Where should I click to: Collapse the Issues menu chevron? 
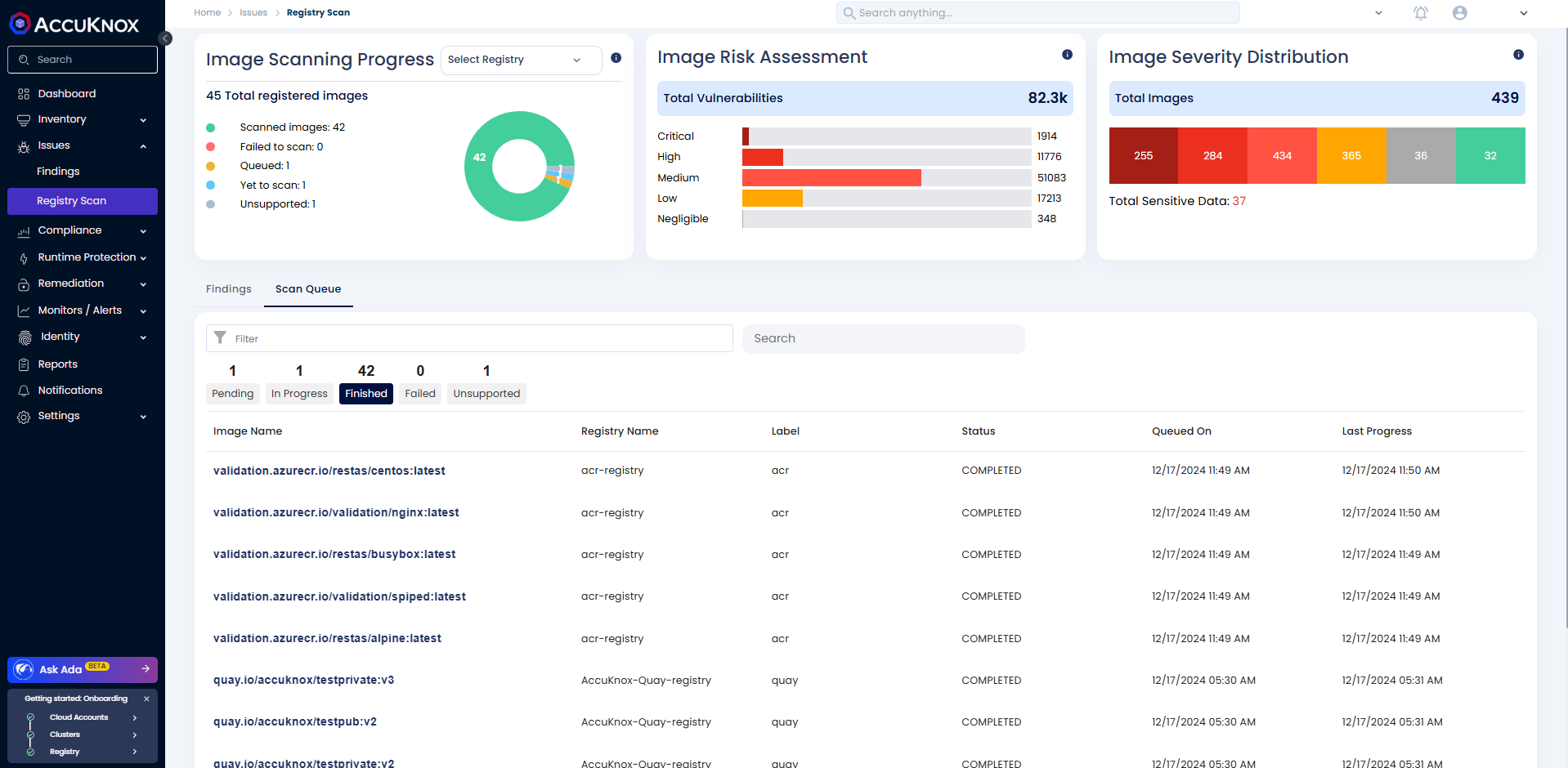click(x=143, y=146)
